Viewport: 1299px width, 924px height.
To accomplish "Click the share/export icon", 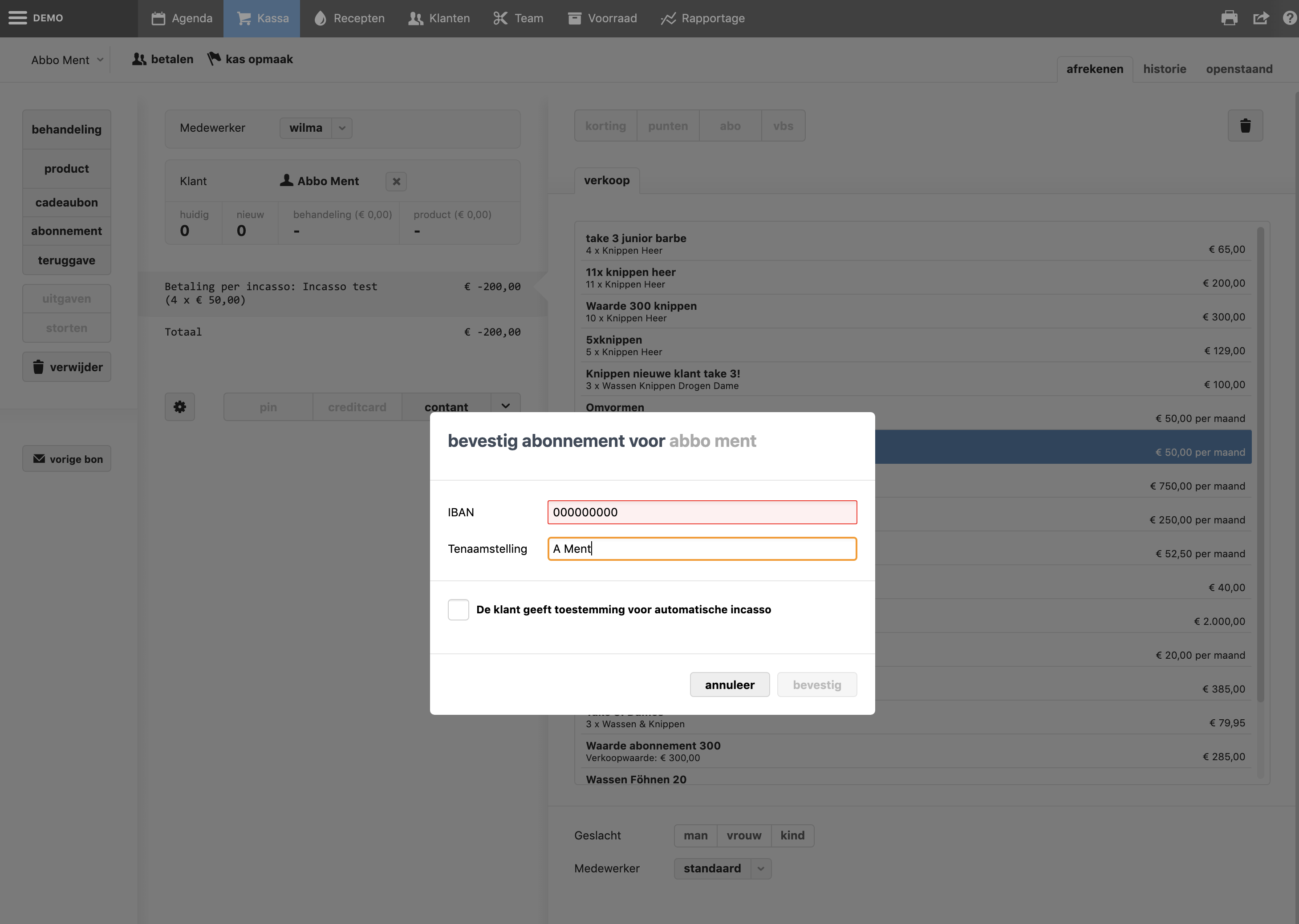I will (x=1260, y=18).
